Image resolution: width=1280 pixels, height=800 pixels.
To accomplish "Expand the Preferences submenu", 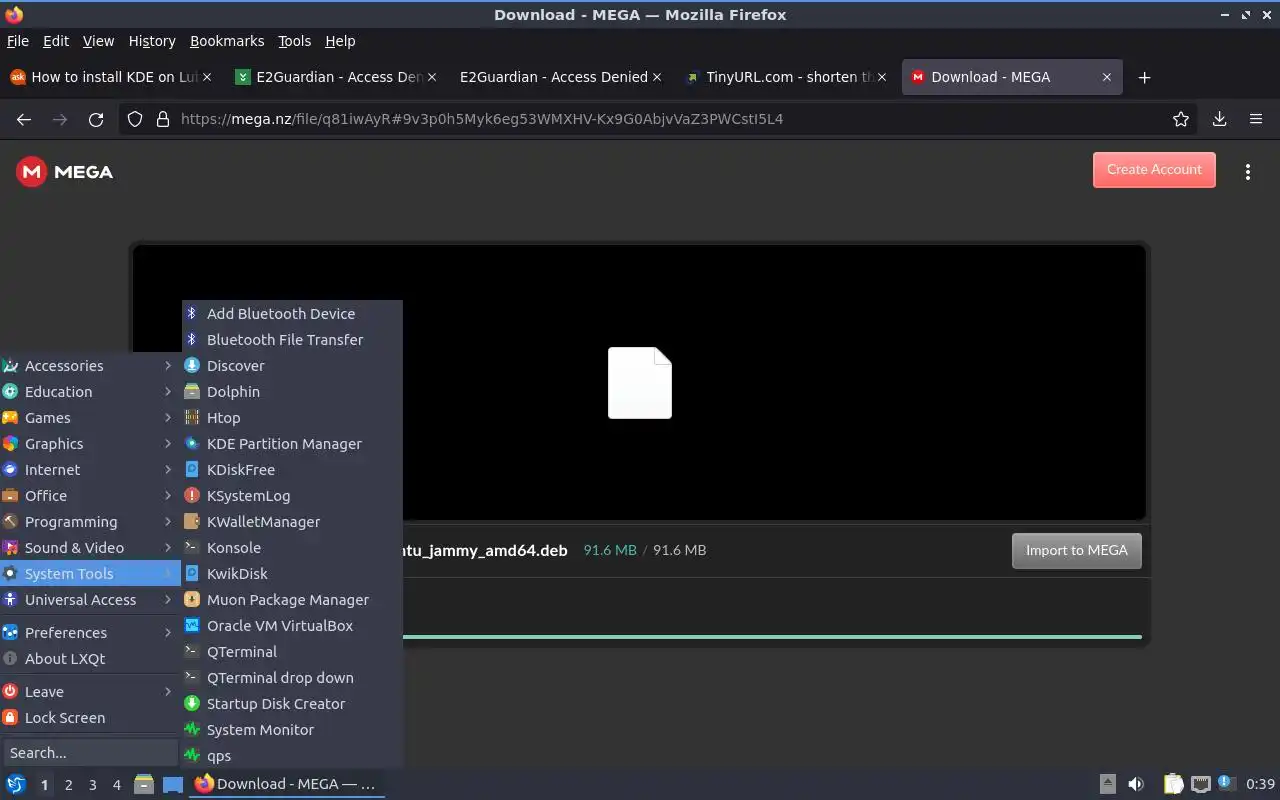I will click(90, 632).
